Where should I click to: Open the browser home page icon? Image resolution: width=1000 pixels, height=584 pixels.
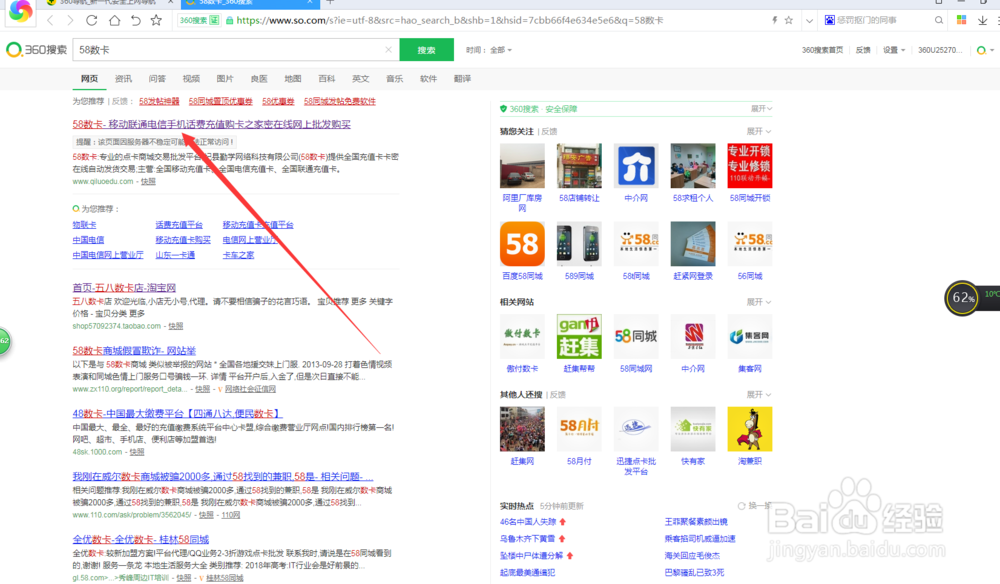tap(114, 20)
